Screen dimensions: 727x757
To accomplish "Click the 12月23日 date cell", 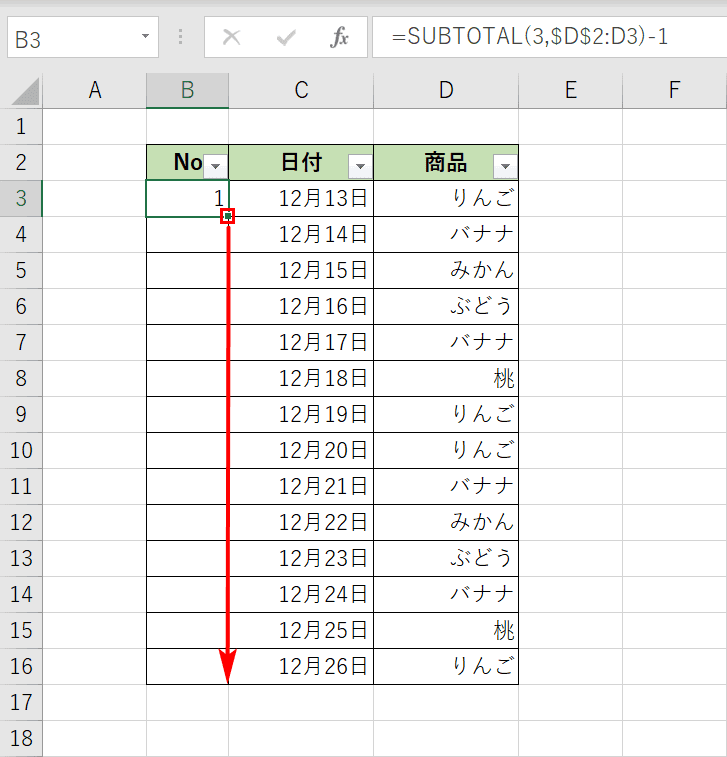I will point(301,559).
